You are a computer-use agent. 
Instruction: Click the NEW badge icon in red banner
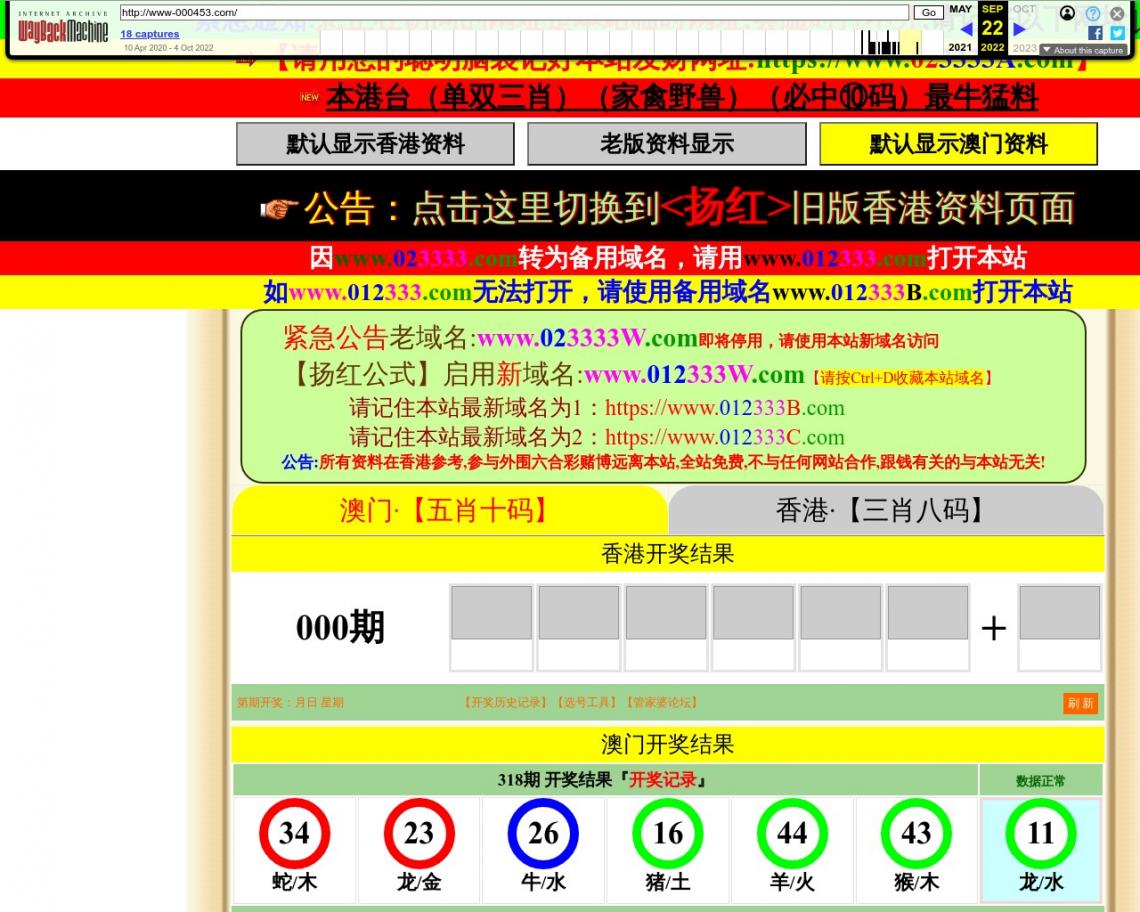coord(310,97)
